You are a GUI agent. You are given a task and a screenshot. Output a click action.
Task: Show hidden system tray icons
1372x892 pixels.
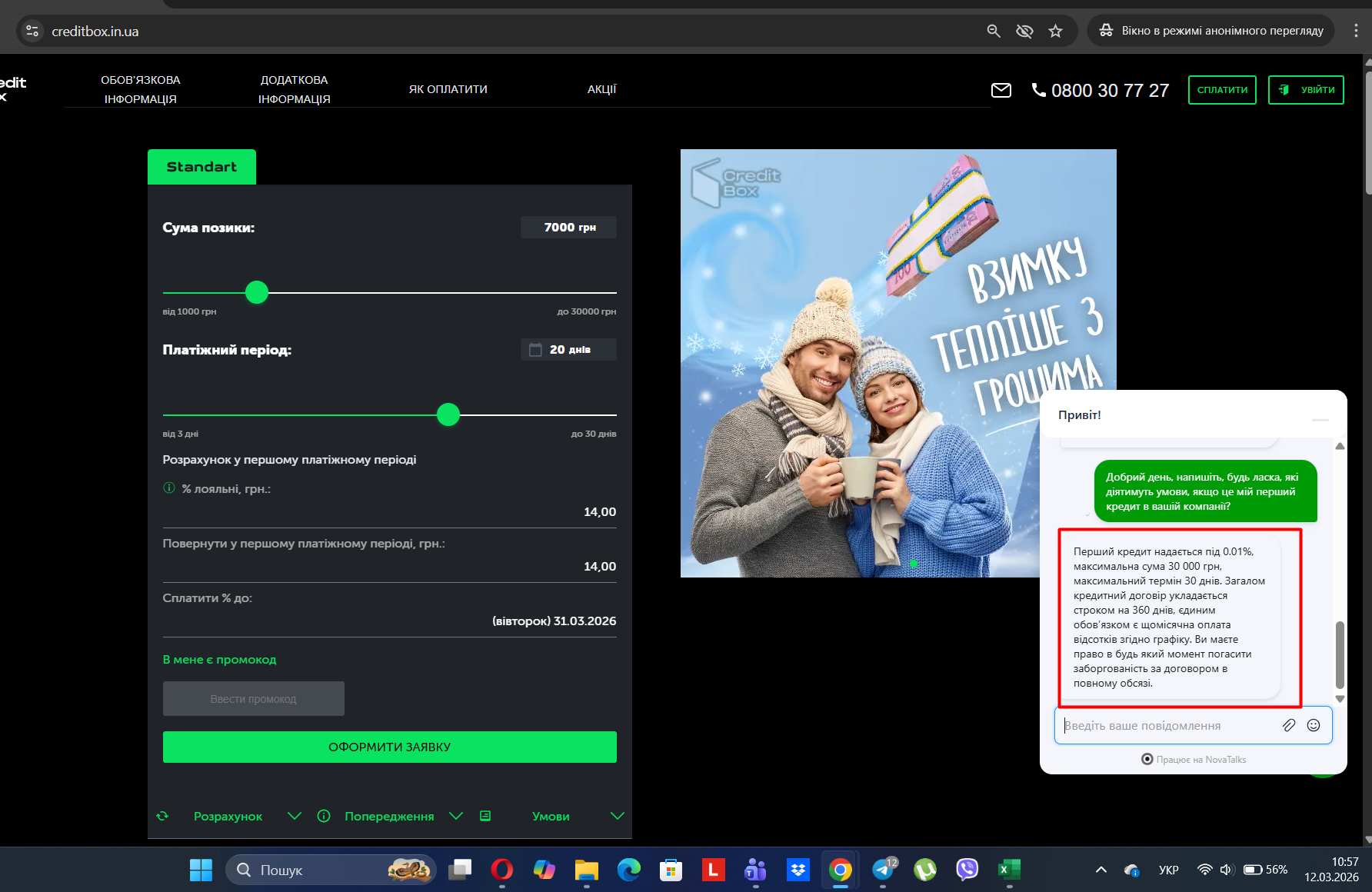coord(1101,870)
